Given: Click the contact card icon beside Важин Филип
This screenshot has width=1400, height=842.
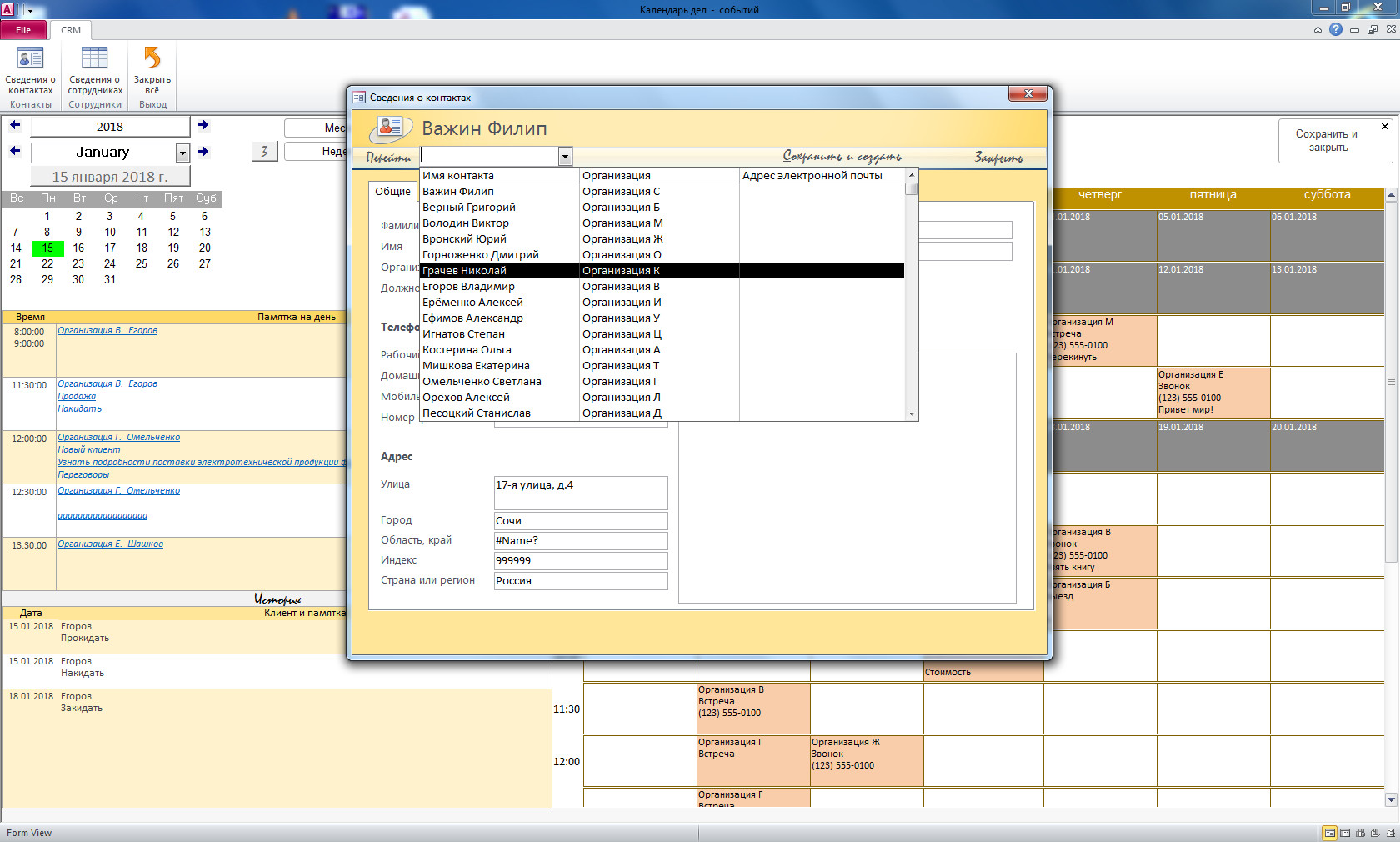Looking at the screenshot, I should pos(391,128).
